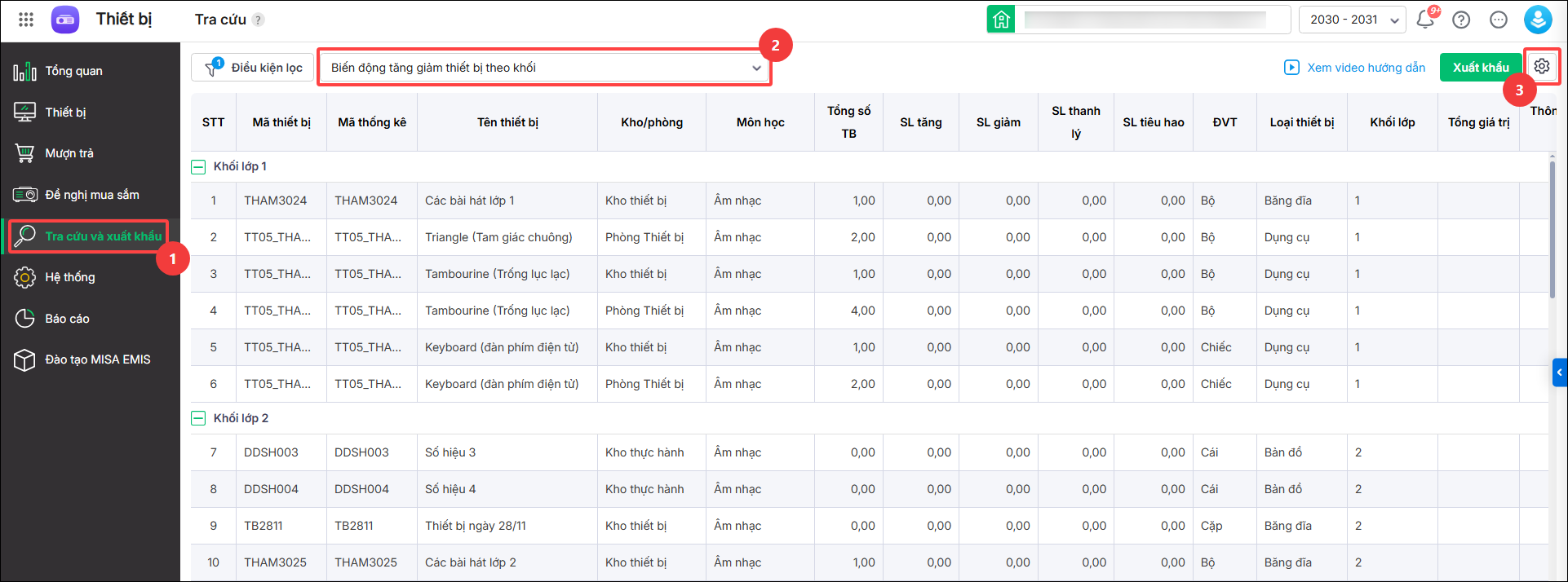Image resolution: width=1568 pixels, height=582 pixels.
Task: Click the Mã thiết bị column header
Action: pos(281,122)
